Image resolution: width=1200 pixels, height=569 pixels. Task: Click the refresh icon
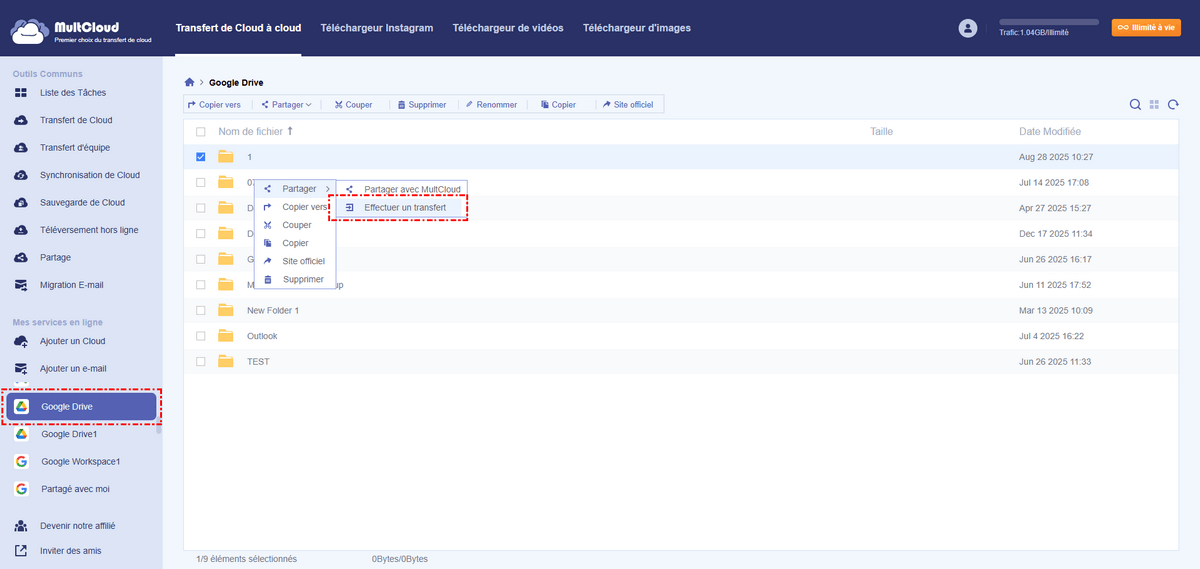1173,105
